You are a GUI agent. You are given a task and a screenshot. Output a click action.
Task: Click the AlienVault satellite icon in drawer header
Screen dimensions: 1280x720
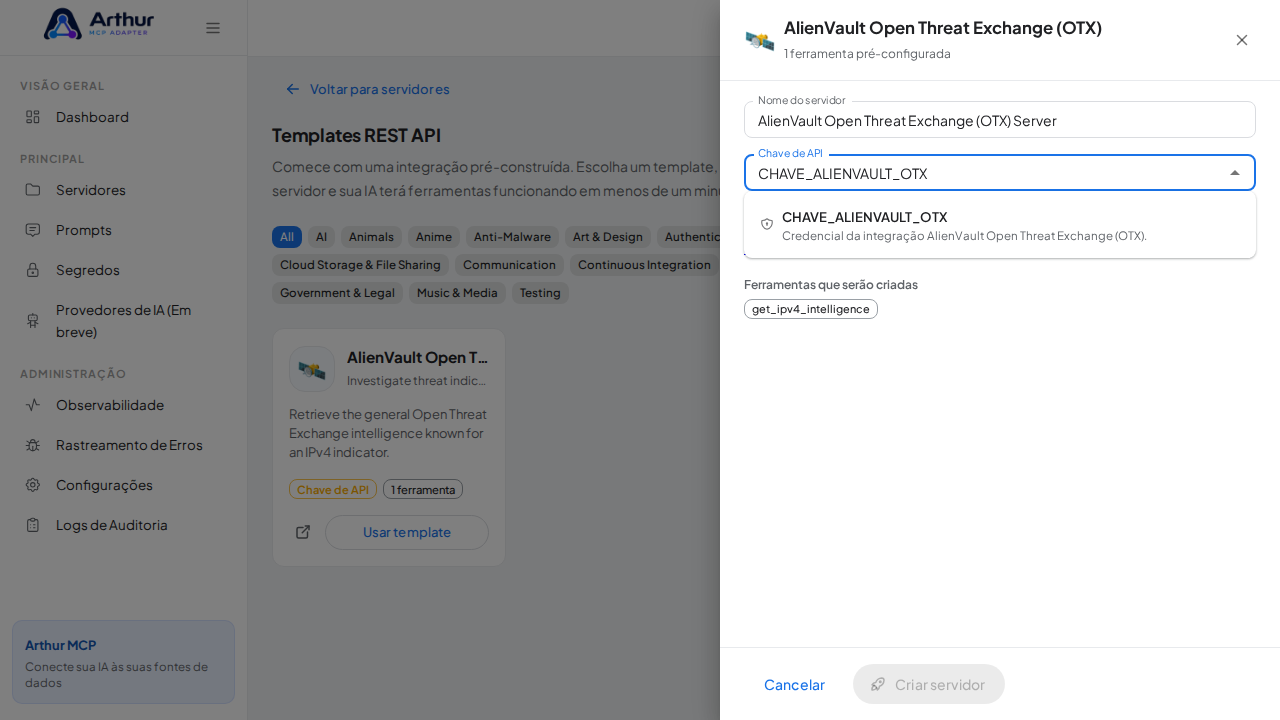pyautogui.click(x=760, y=40)
